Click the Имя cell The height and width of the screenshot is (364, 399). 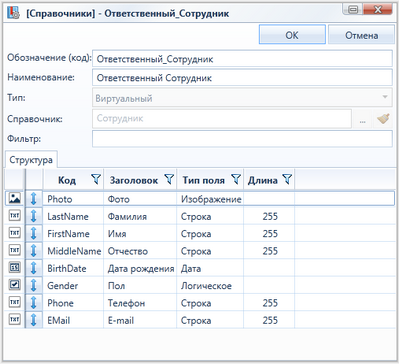click(x=140, y=234)
